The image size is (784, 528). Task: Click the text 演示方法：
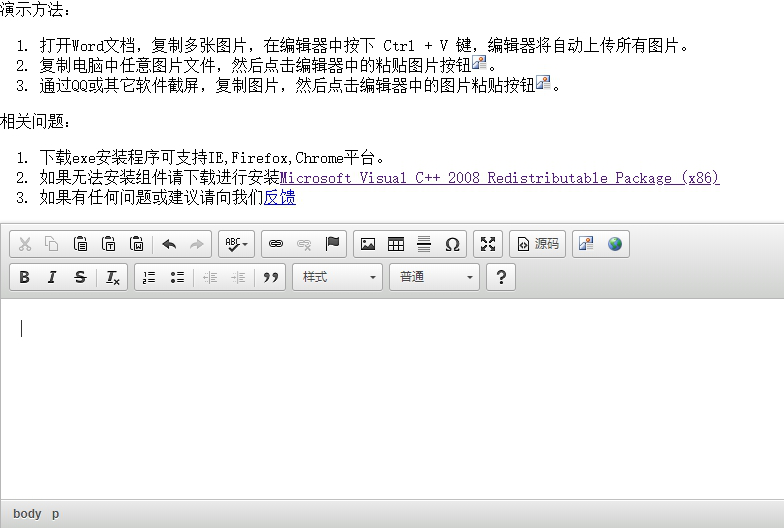tap(35, 10)
